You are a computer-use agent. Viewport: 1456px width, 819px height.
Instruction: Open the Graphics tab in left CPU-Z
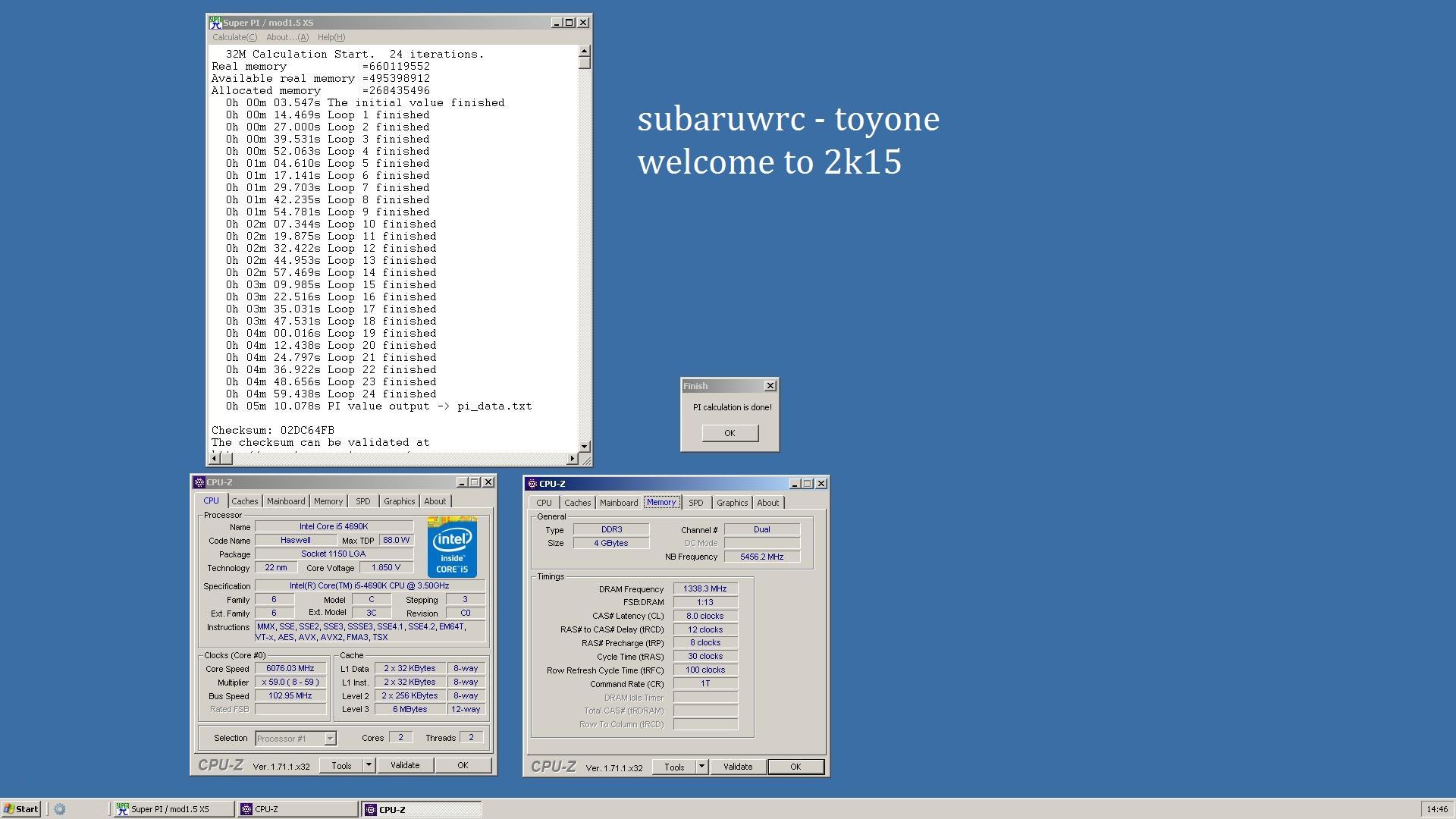(x=399, y=501)
